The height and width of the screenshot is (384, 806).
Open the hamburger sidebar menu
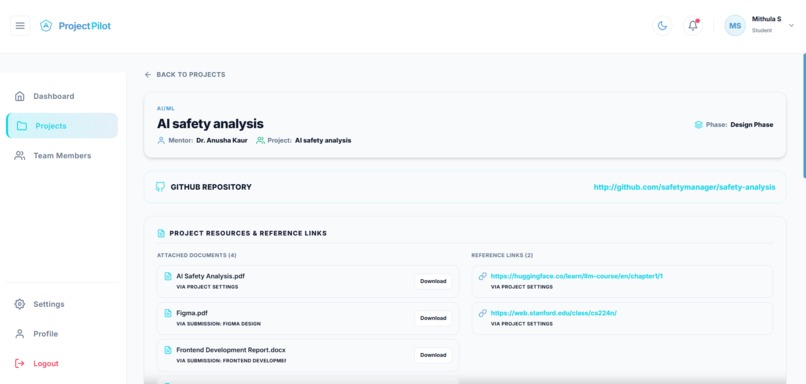point(20,26)
